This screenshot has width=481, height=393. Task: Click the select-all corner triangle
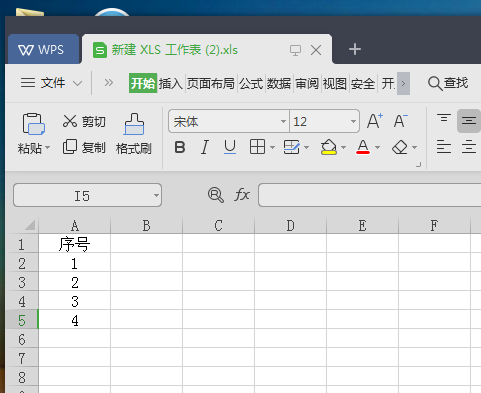pyautogui.click(x=30, y=225)
